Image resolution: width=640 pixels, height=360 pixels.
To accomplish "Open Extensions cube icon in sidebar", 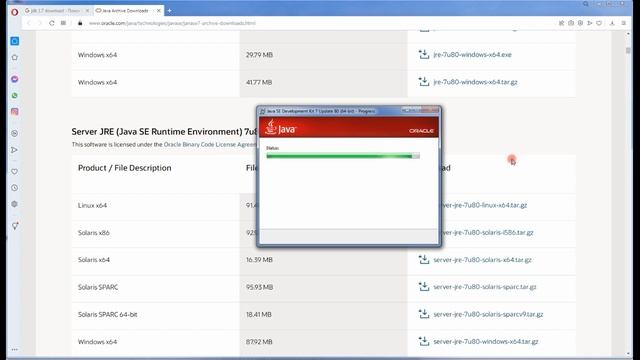I will point(15,204).
